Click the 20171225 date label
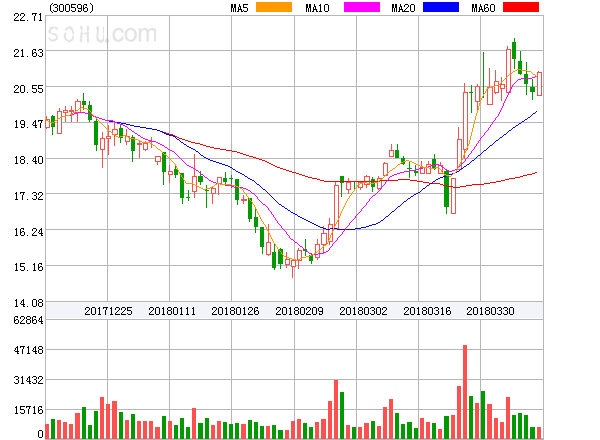 pos(108,311)
